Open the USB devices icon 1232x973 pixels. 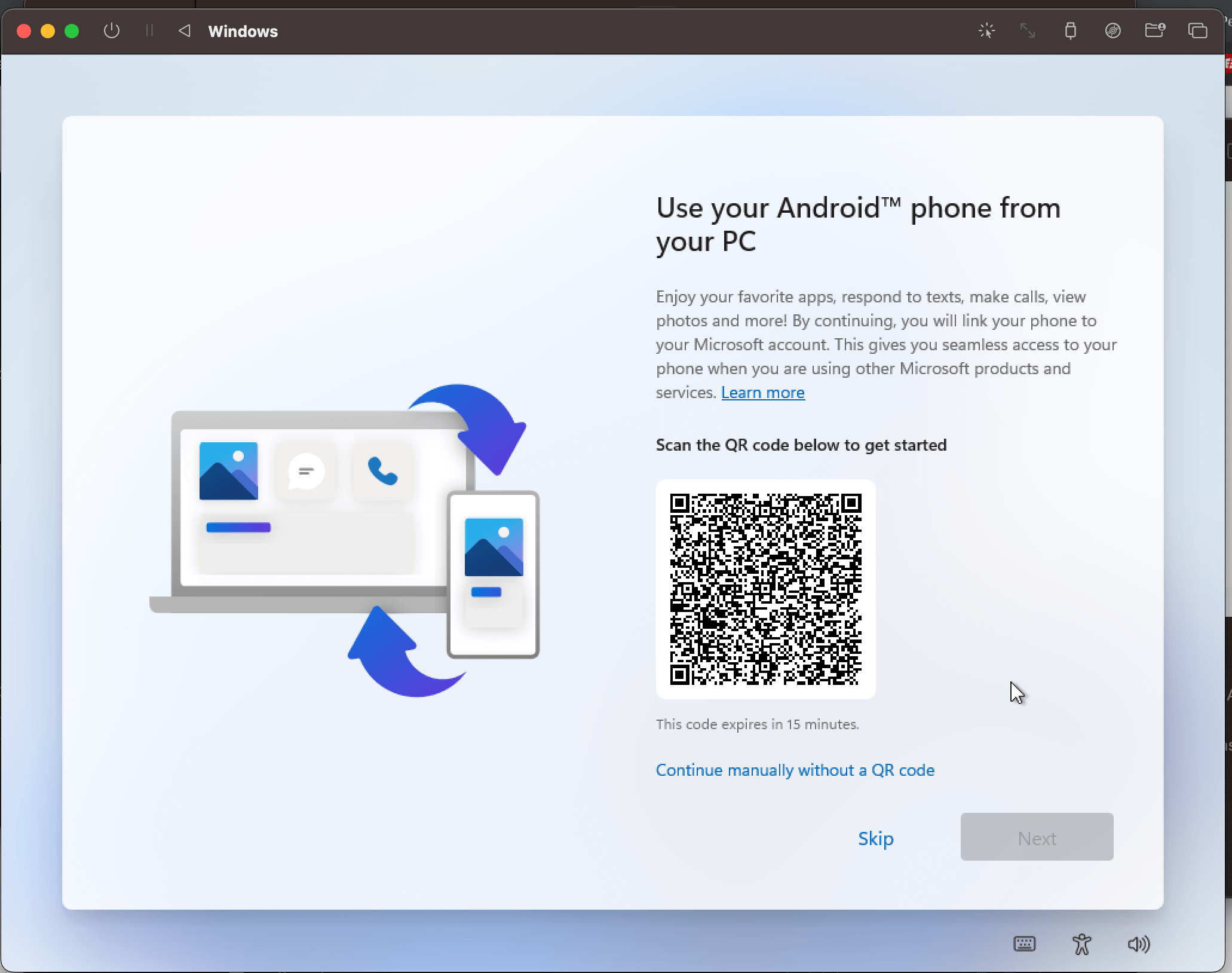tap(1070, 30)
